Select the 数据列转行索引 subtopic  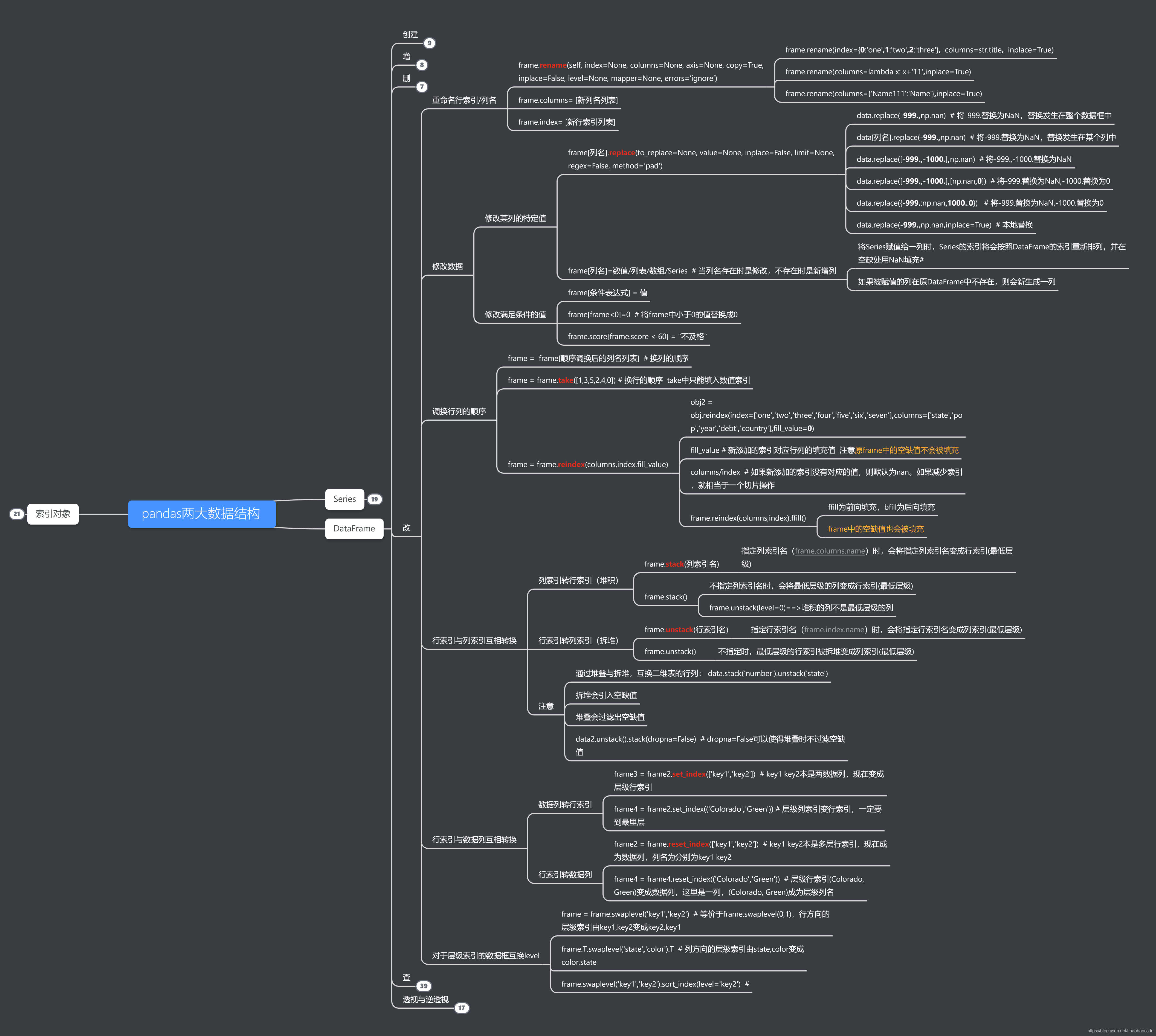(566, 804)
